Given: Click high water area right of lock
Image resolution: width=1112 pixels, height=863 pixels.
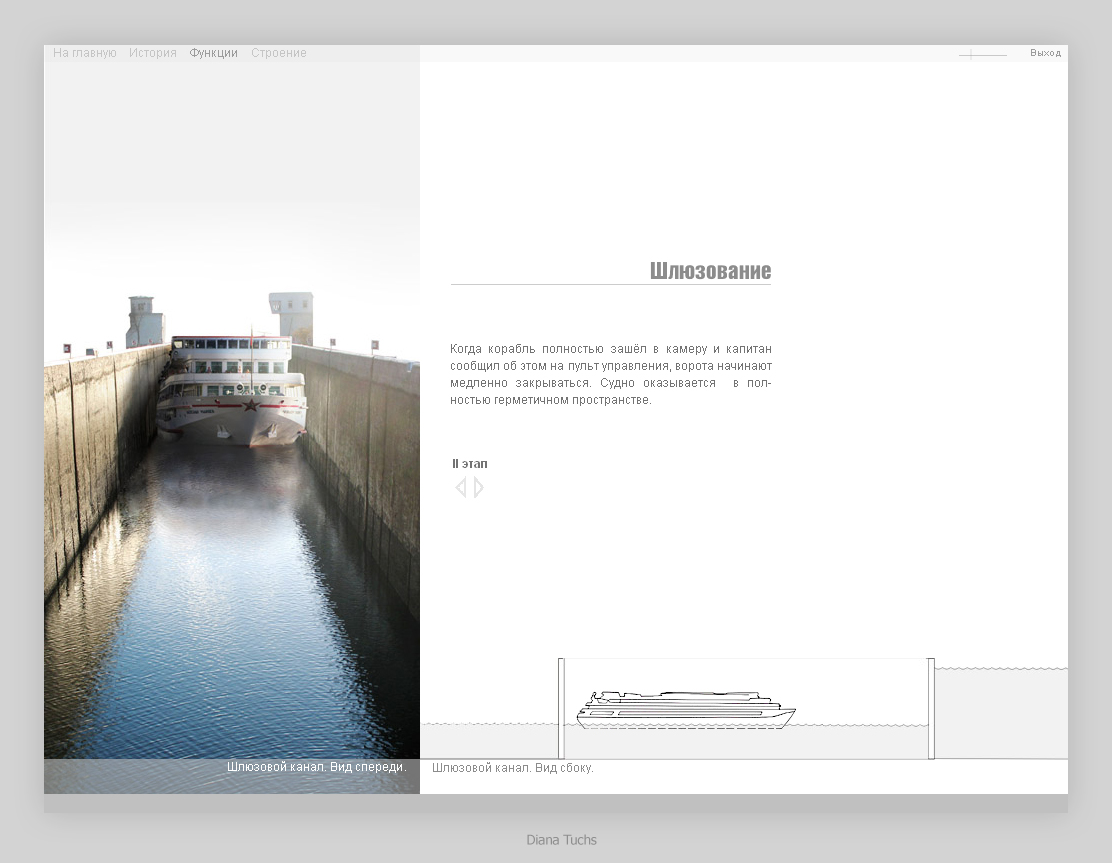Looking at the screenshot, I should (1001, 712).
